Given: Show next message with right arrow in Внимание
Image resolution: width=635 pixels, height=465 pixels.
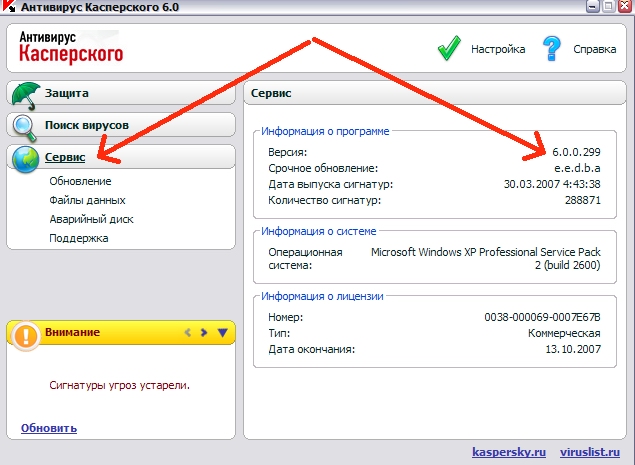Looking at the screenshot, I should click(204, 332).
